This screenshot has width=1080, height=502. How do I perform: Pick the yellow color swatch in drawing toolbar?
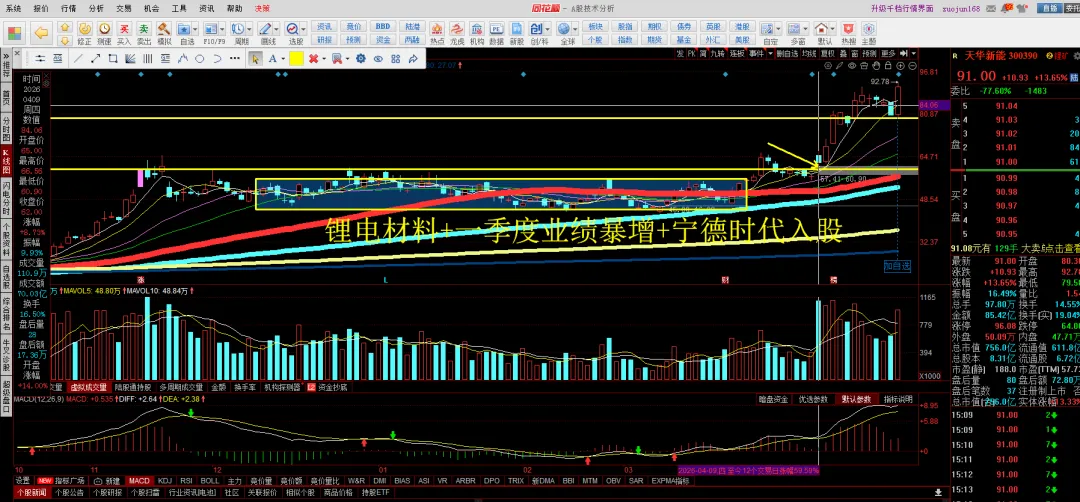296,59
